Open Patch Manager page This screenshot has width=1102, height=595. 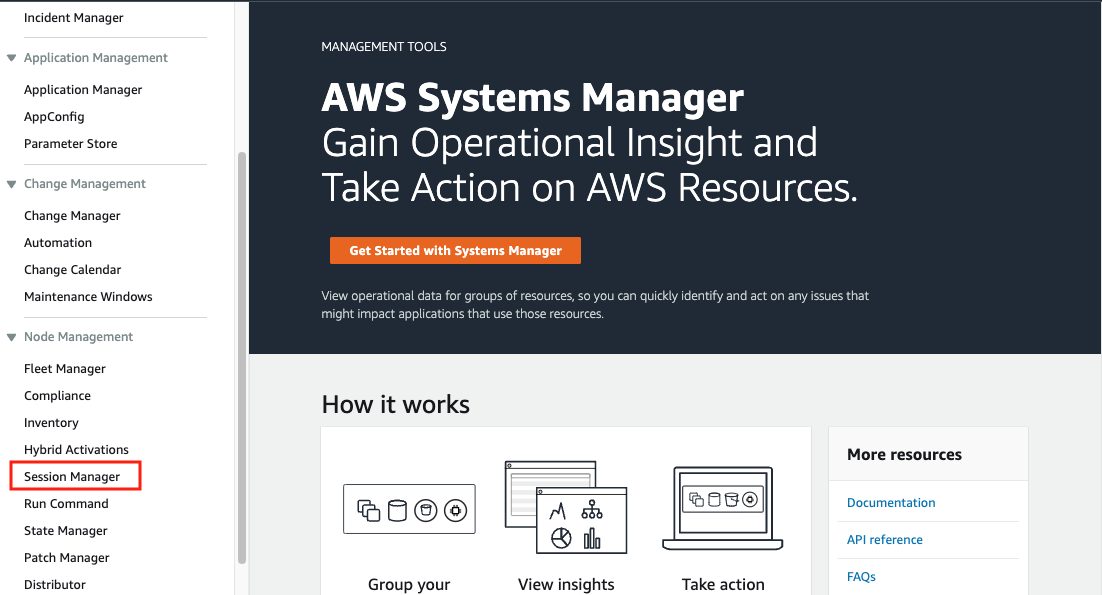coord(67,558)
